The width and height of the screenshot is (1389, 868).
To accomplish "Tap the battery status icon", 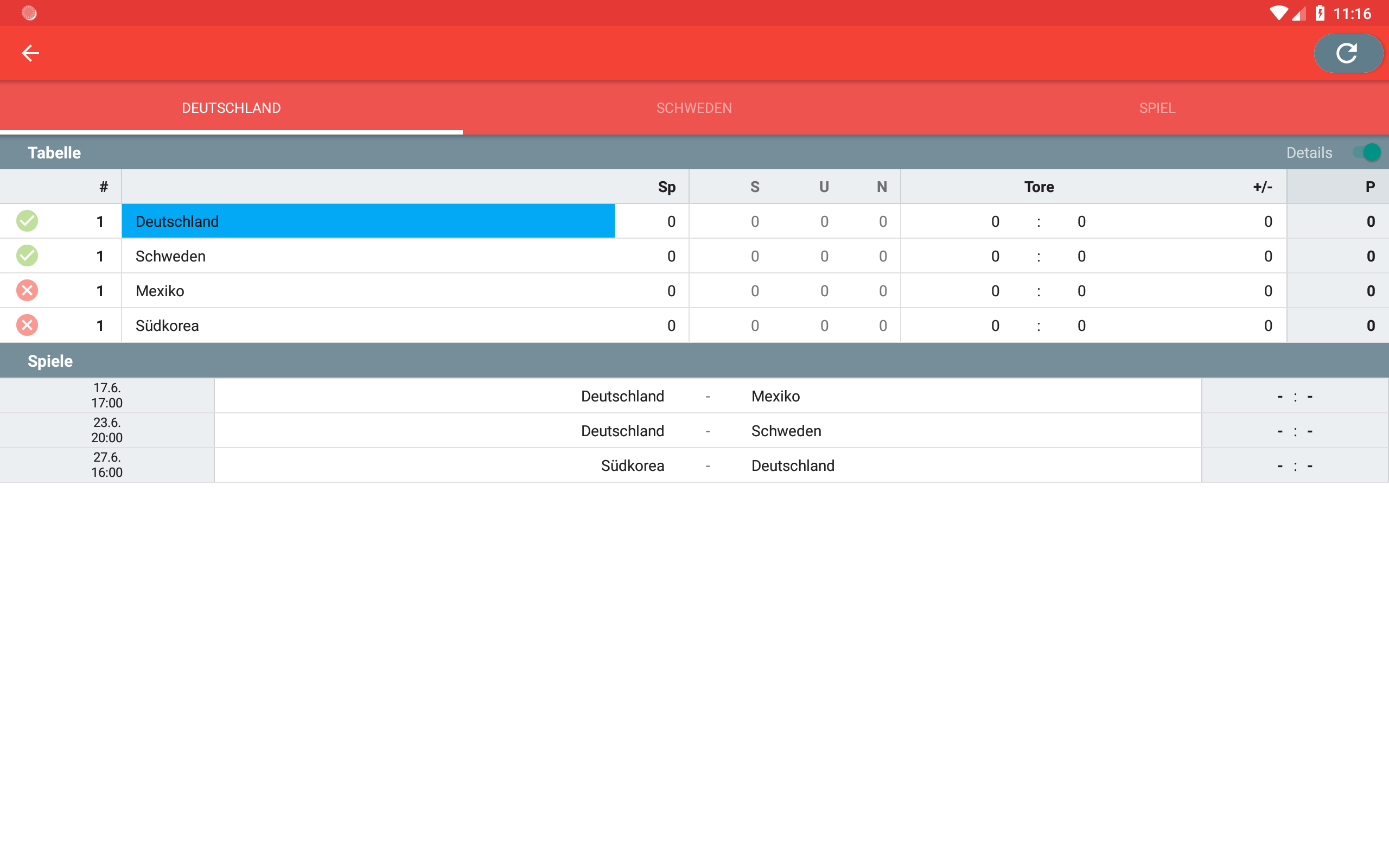I will click(x=1320, y=13).
